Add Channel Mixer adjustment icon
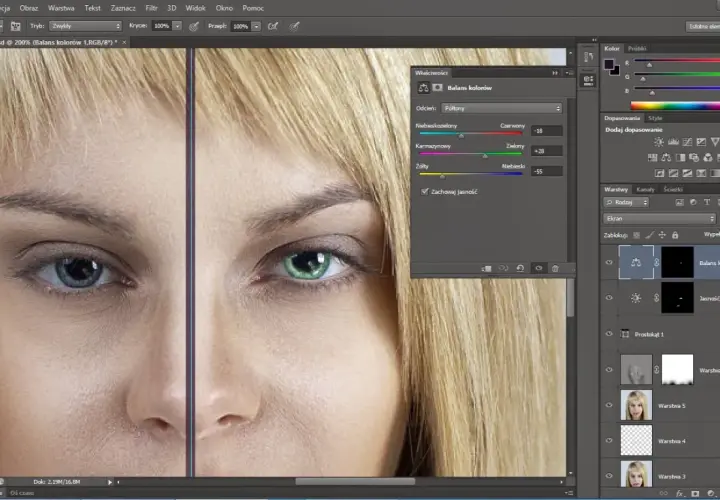This screenshot has height=500, width=720. click(x=708, y=158)
